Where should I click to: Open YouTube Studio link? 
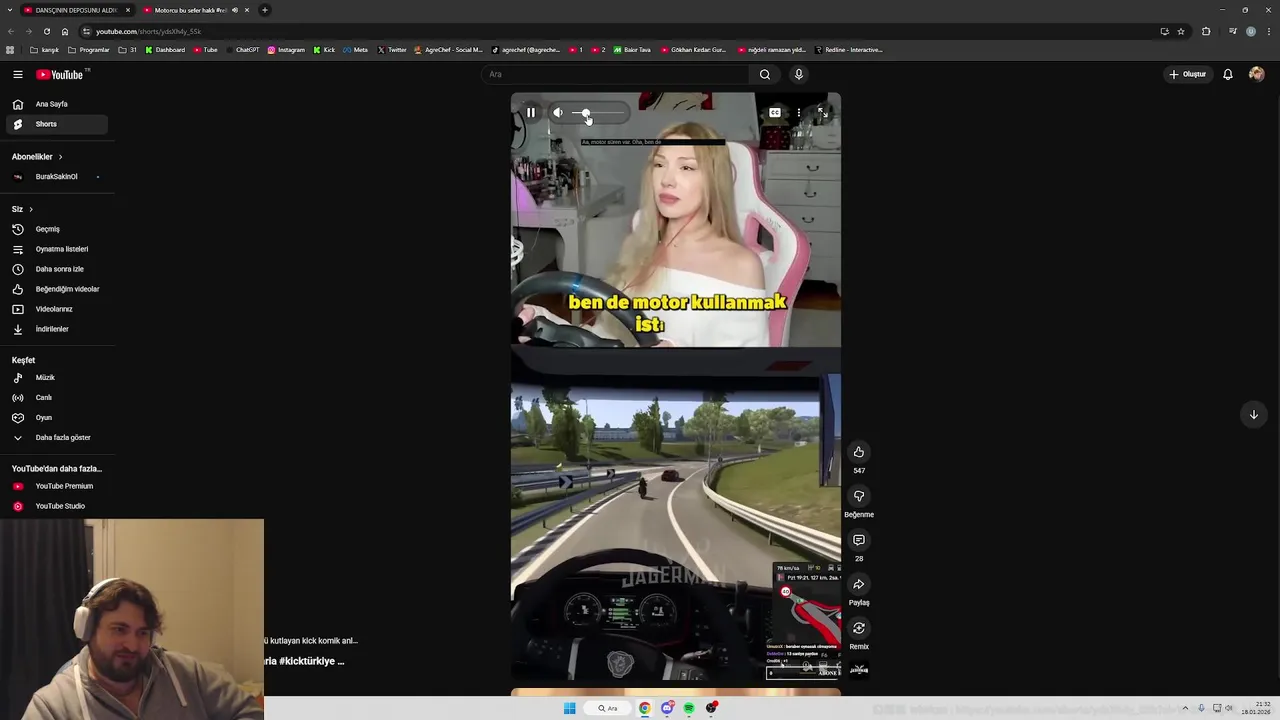pyautogui.click(x=56, y=506)
